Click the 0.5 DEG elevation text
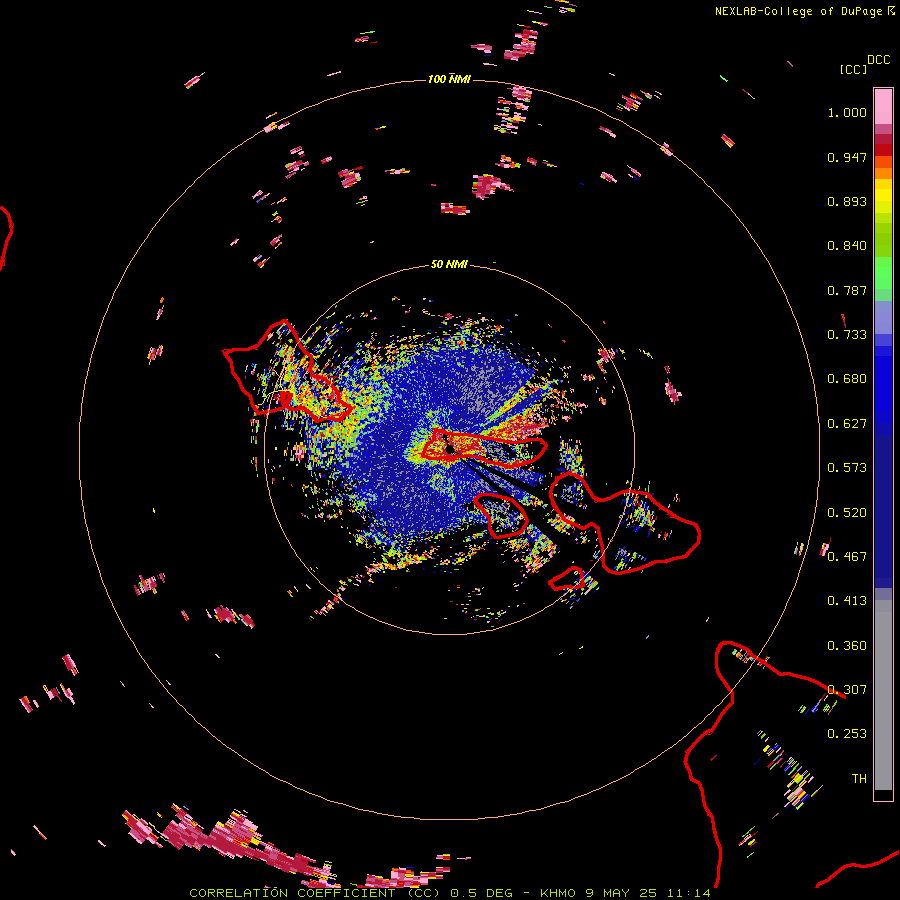Viewport: 900px width, 900px height. coord(481,893)
